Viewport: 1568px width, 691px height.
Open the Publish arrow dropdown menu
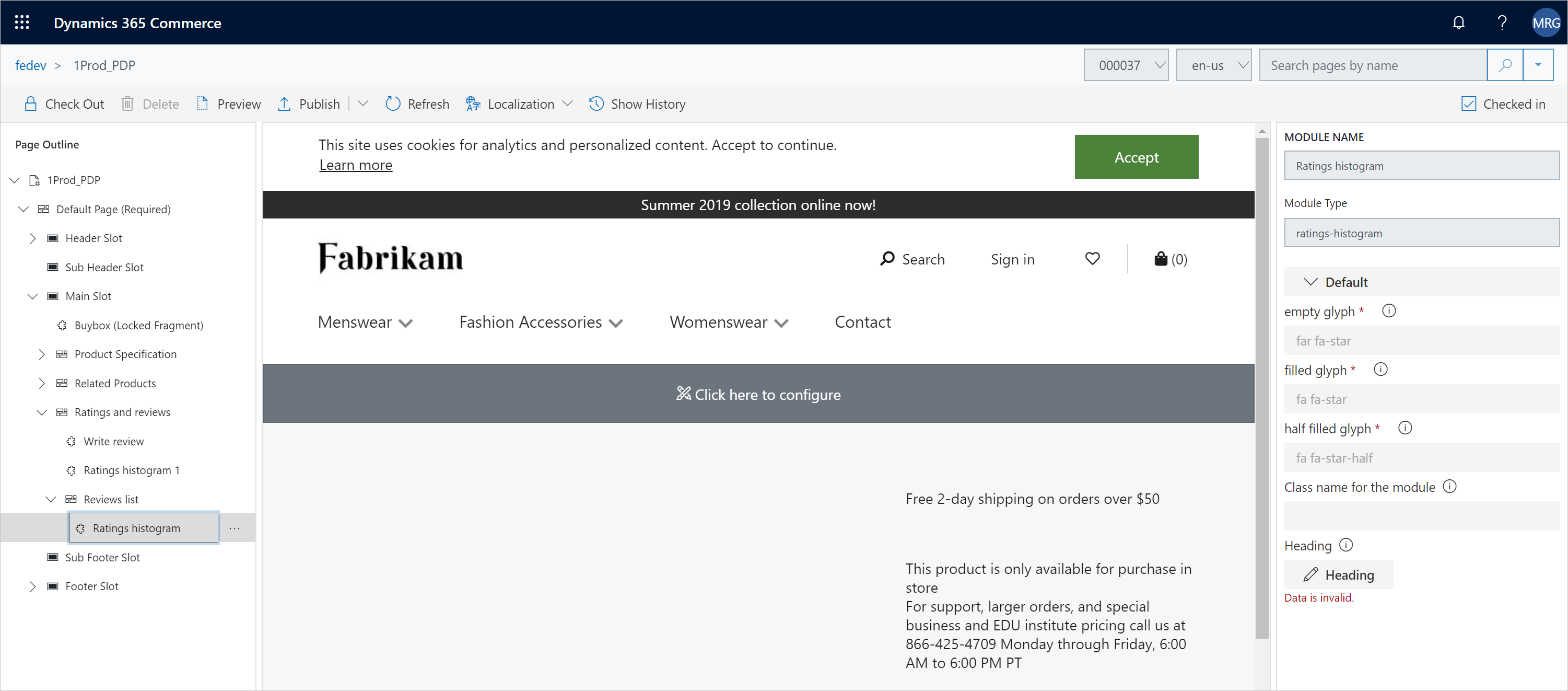pyautogui.click(x=362, y=104)
